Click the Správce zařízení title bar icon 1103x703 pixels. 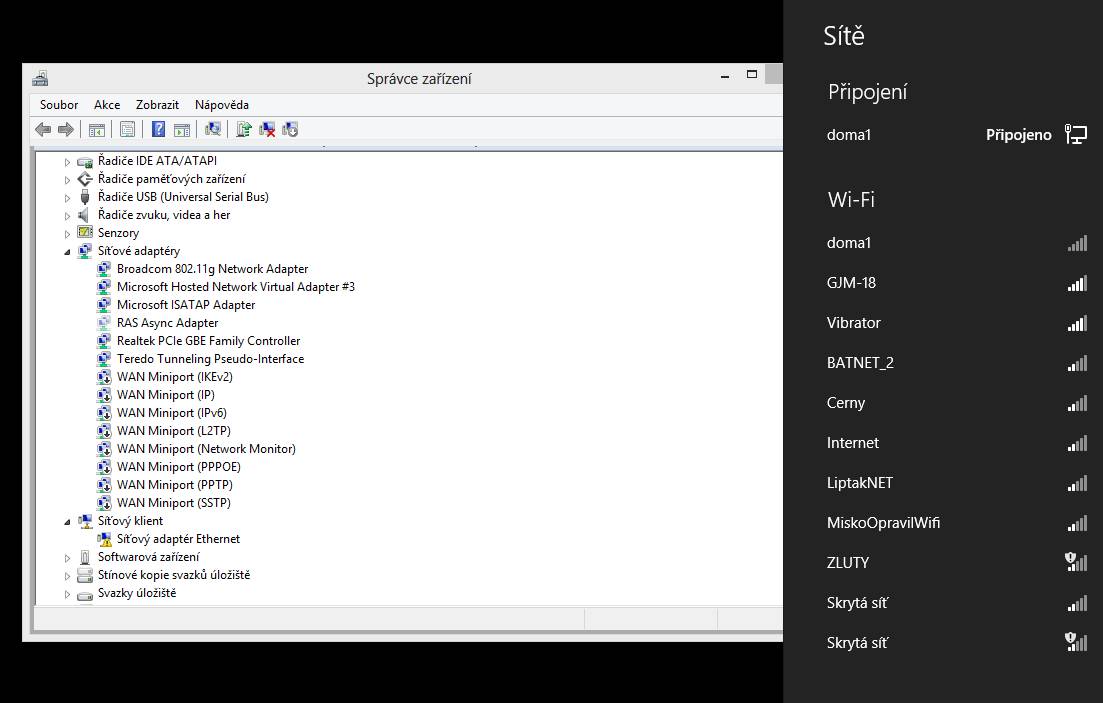pyautogui.click(x=40, y=78)
